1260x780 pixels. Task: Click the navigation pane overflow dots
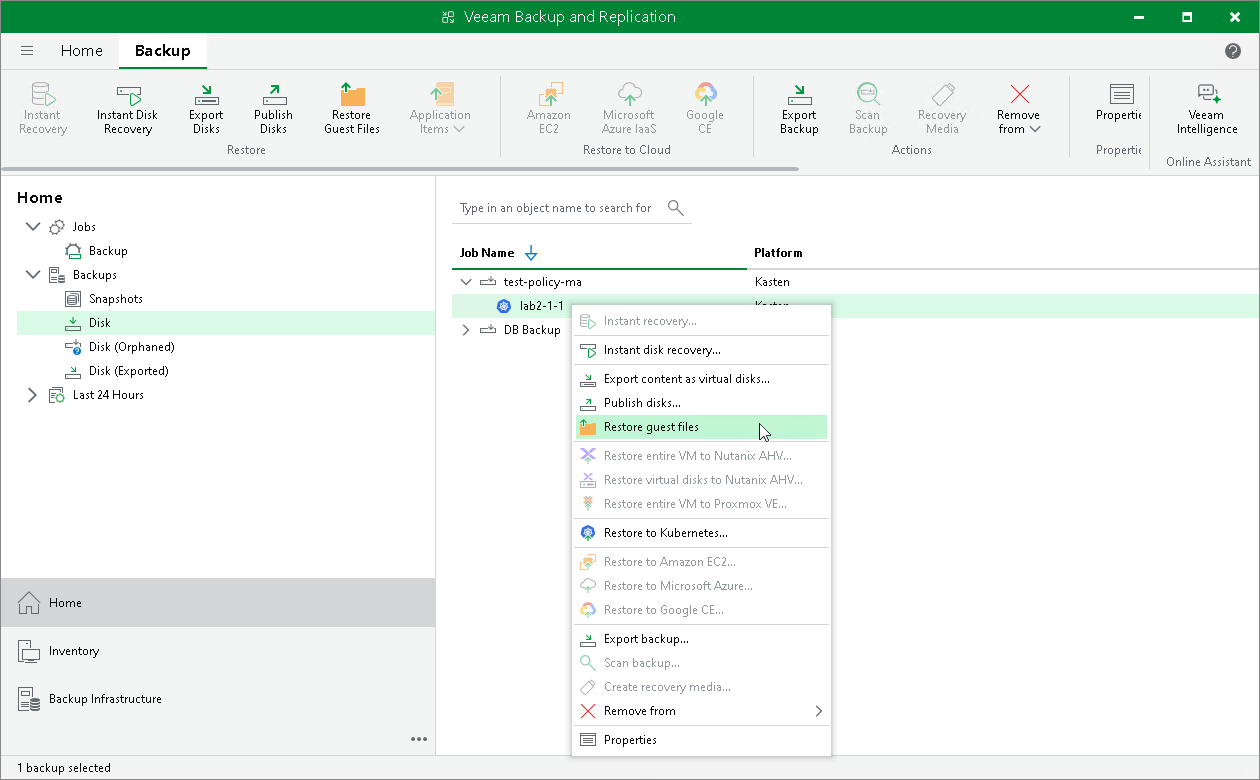(419, 740)
